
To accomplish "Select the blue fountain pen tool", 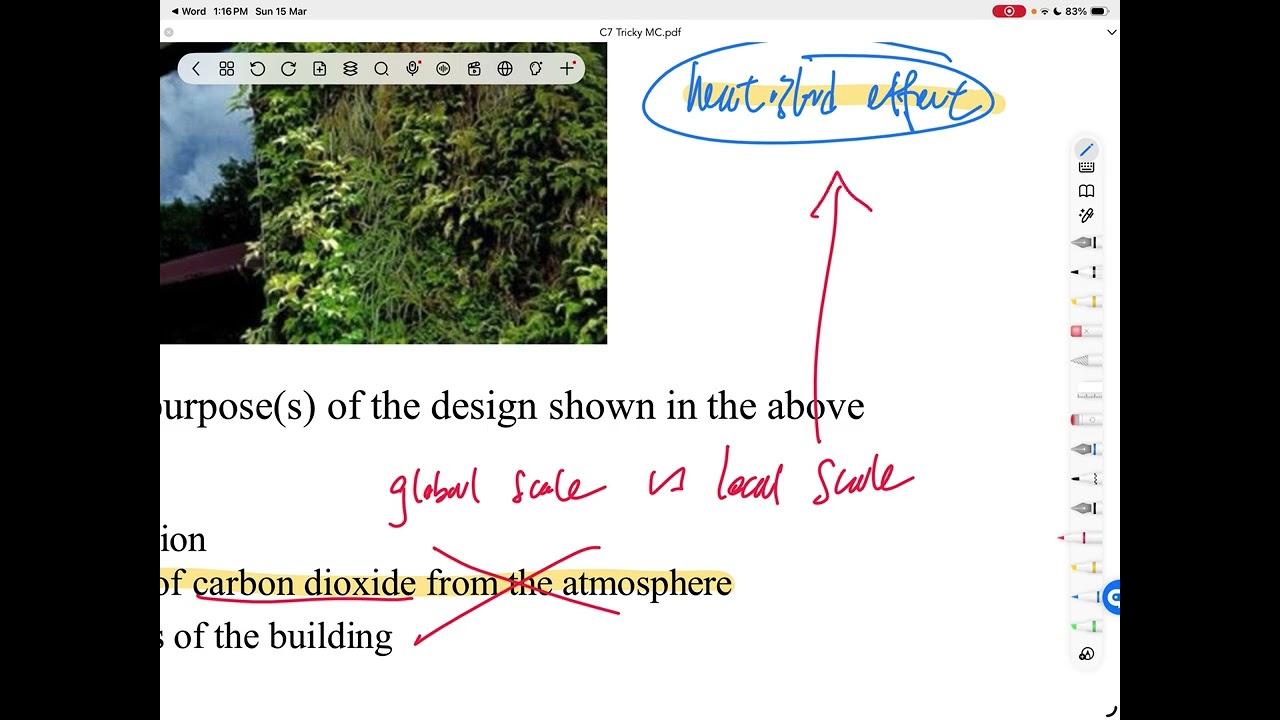I will (x=1086, y=450).
